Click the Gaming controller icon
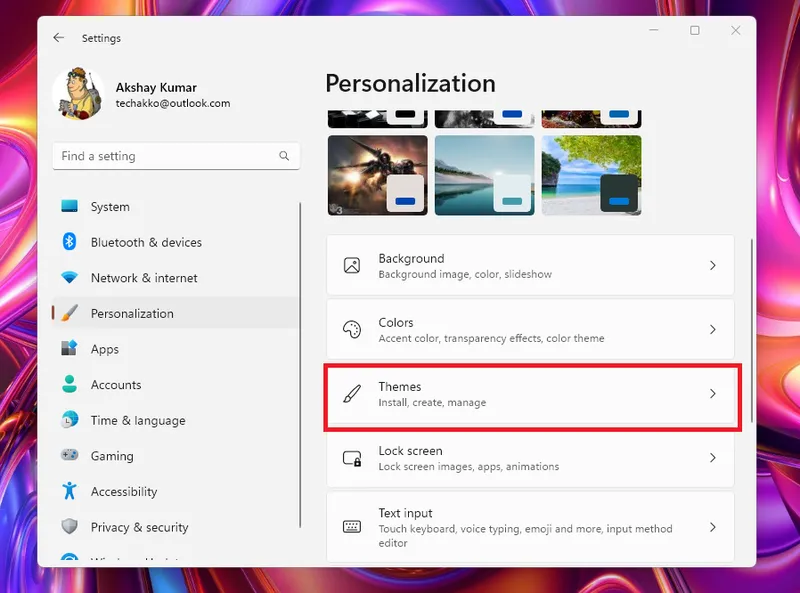Viewport: 800px width, 593px height. pos(69,455)
